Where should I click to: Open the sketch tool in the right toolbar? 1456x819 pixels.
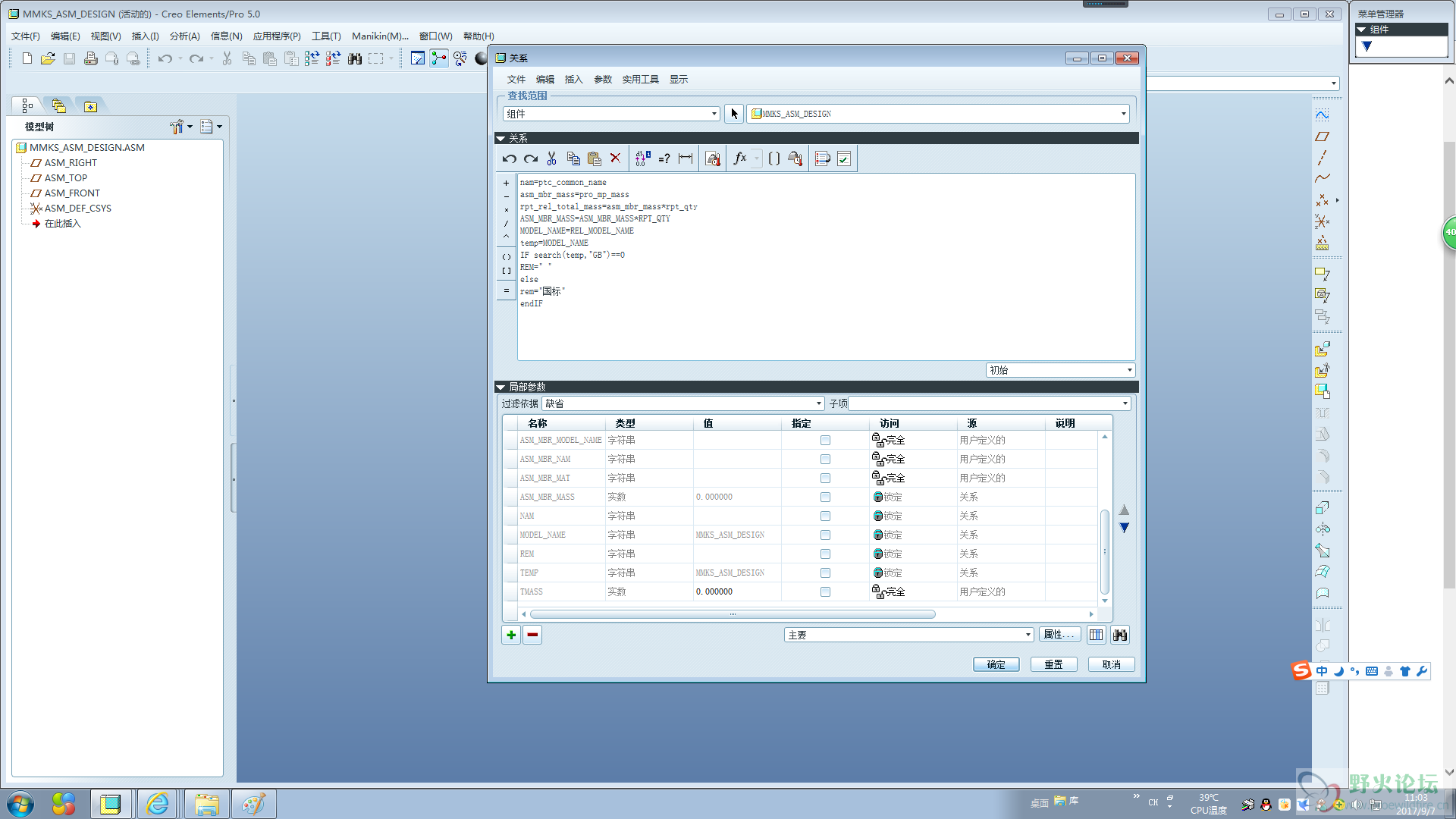click(x=1322, y=115)
